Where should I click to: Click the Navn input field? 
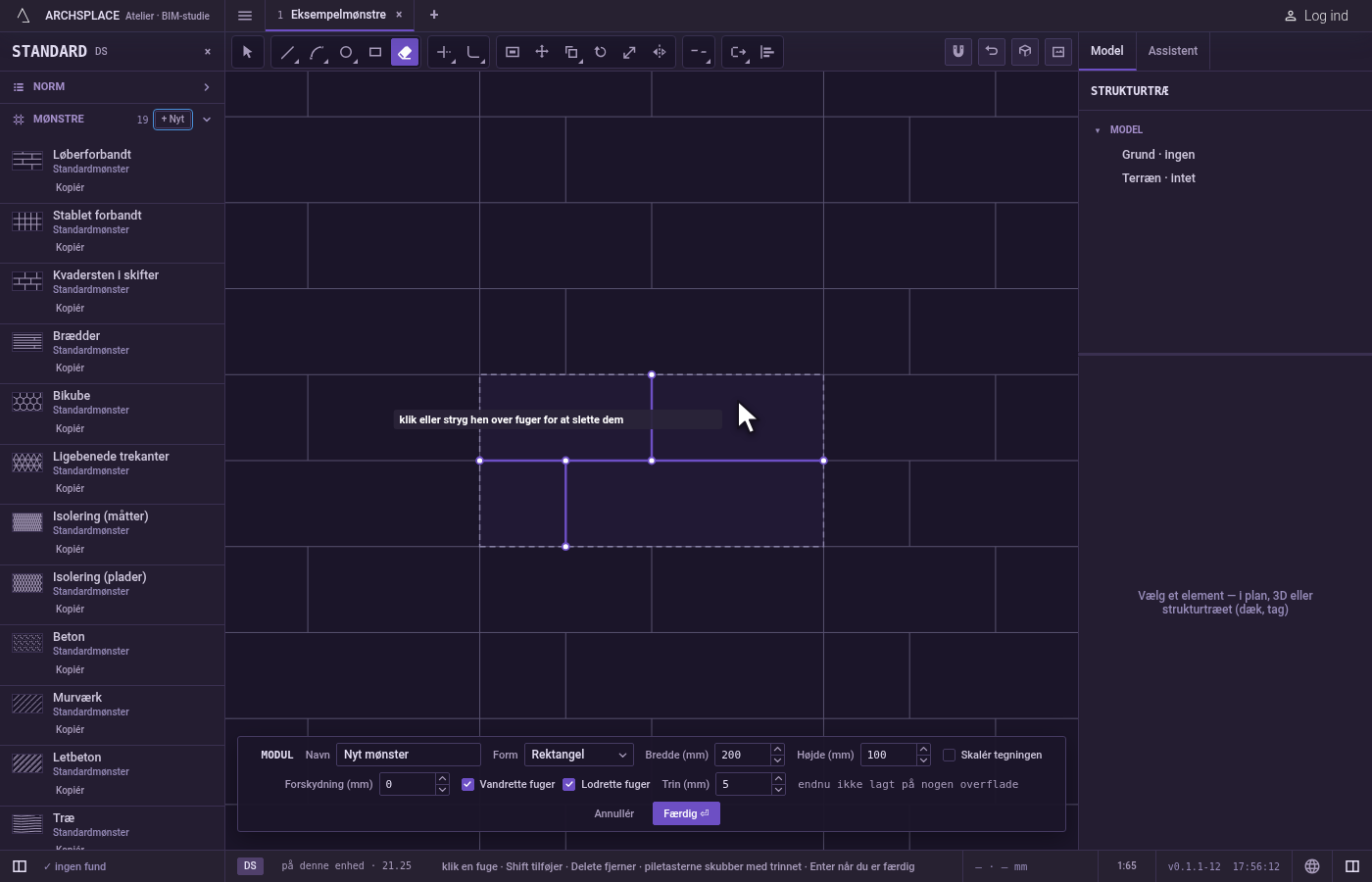pyautogui.click(x=409, y=755)
